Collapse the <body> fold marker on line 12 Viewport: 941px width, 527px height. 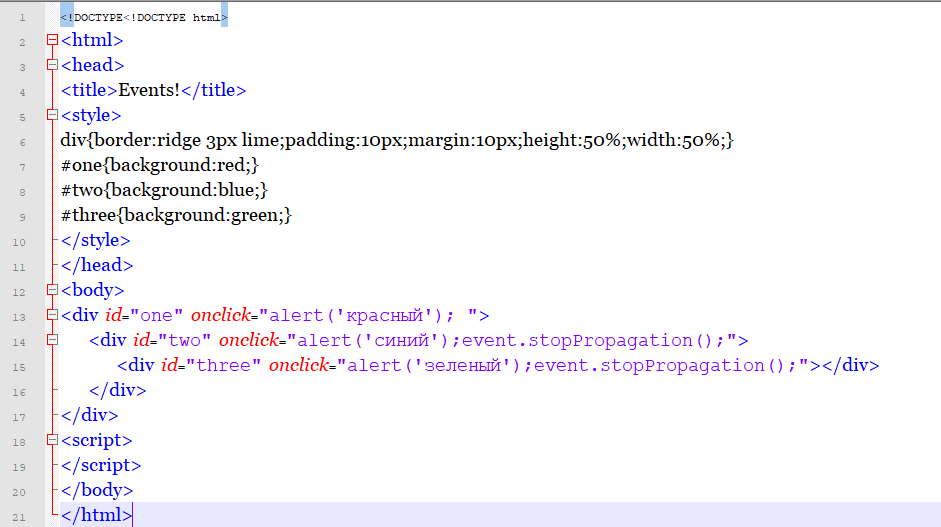(x=53, y=291)
